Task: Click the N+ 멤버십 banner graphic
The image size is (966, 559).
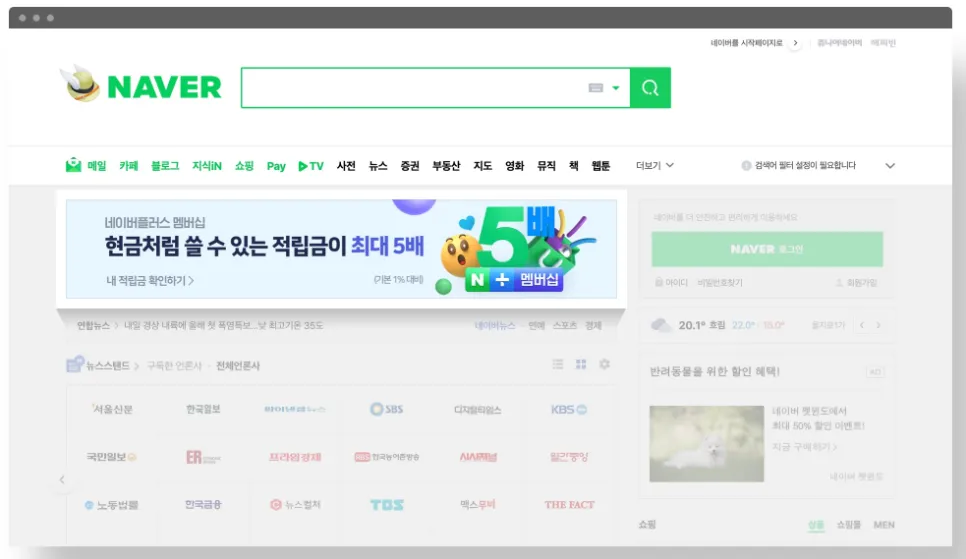Action: tap(514, 280)
